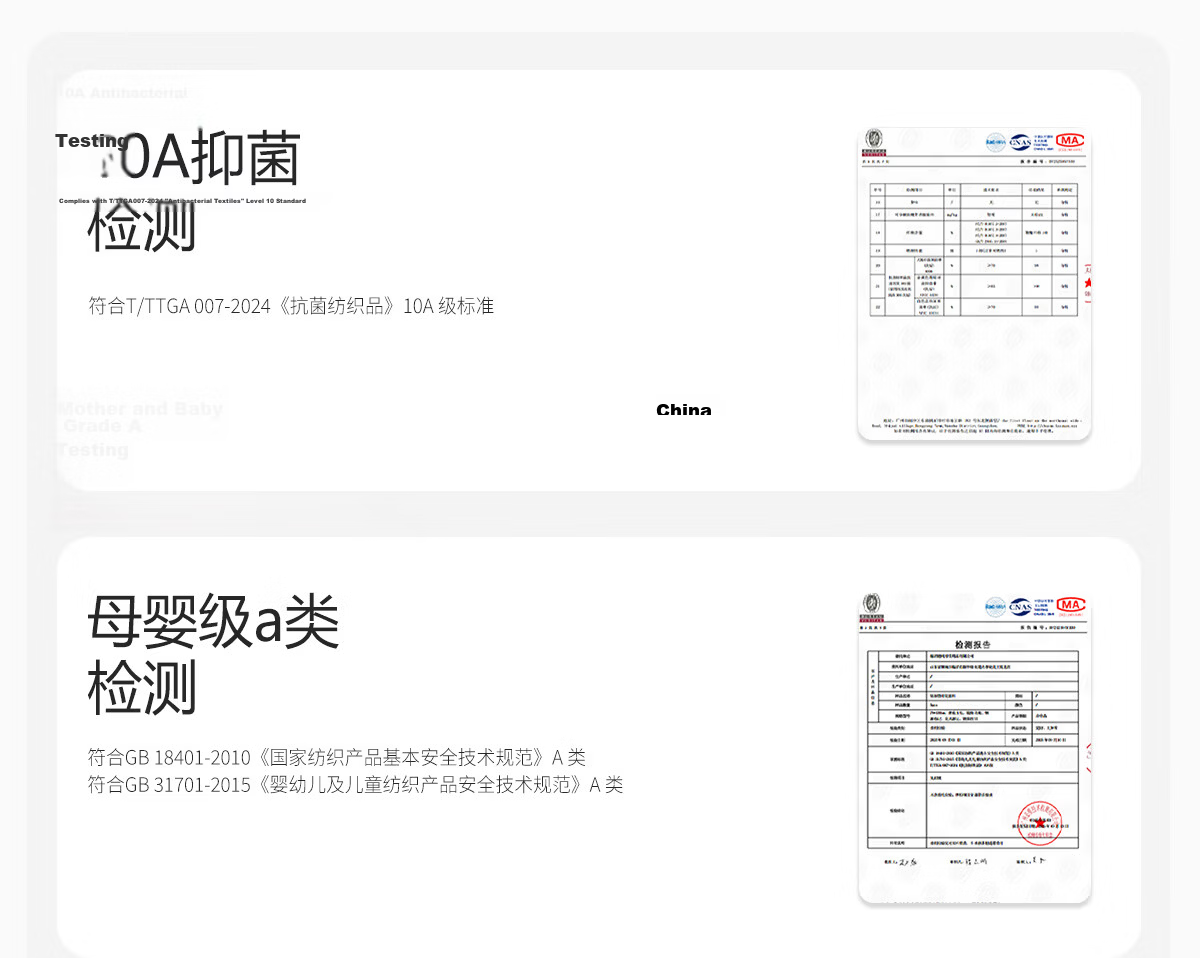The height and width of the screenshot is (958, 1200).
Task: Click the CNAS logo on the 检测报告 certificate
Action: (1020, 606)
